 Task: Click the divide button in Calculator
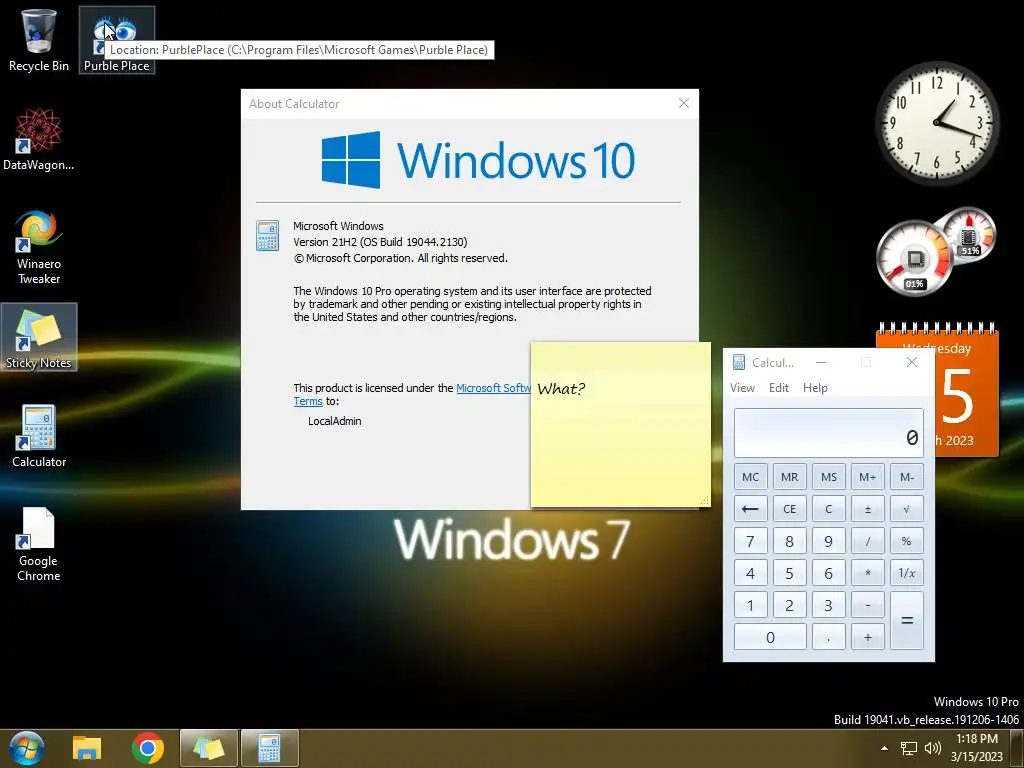coord(868,541)
